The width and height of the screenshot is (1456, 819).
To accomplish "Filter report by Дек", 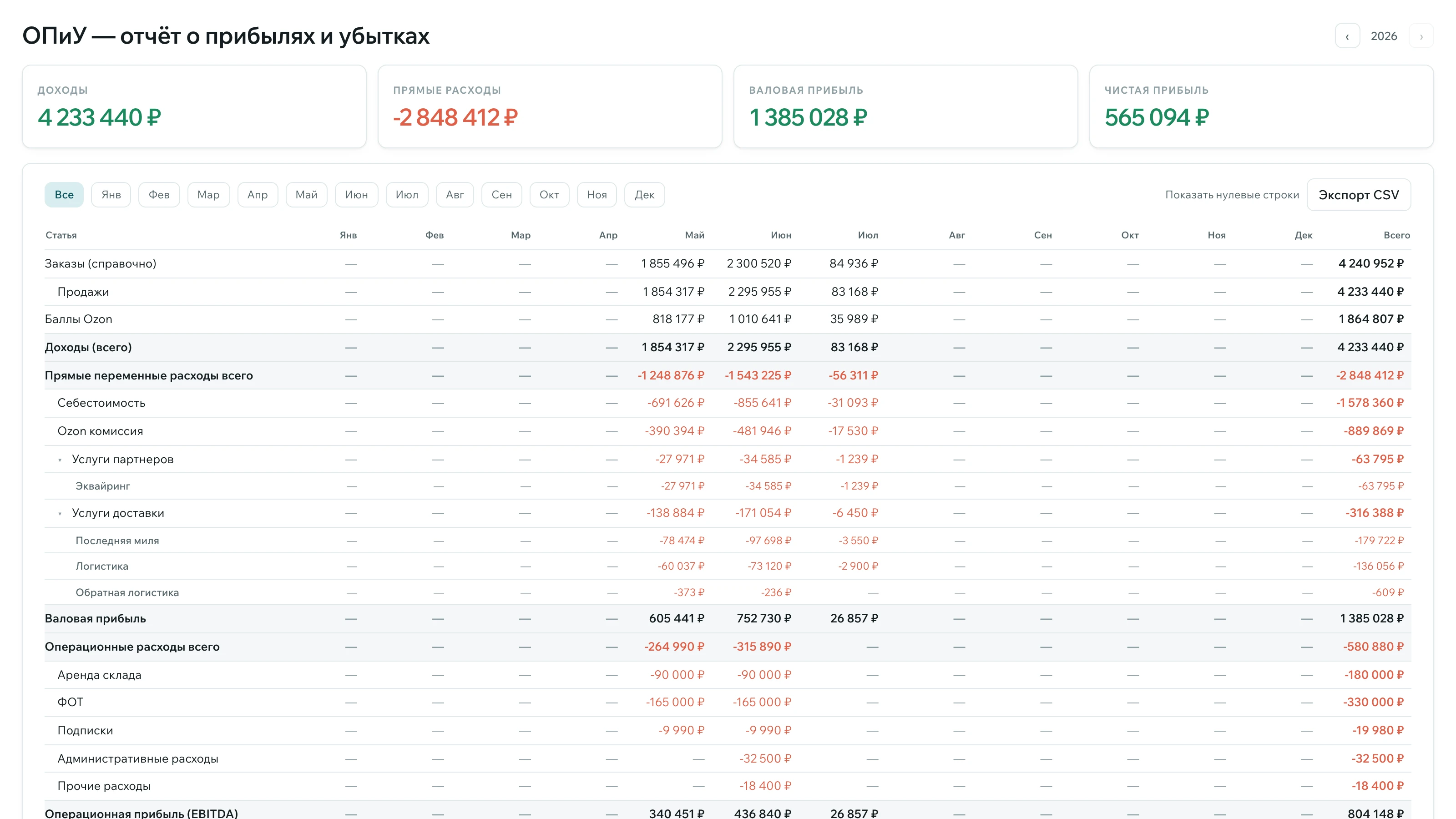I will (644, 195).
